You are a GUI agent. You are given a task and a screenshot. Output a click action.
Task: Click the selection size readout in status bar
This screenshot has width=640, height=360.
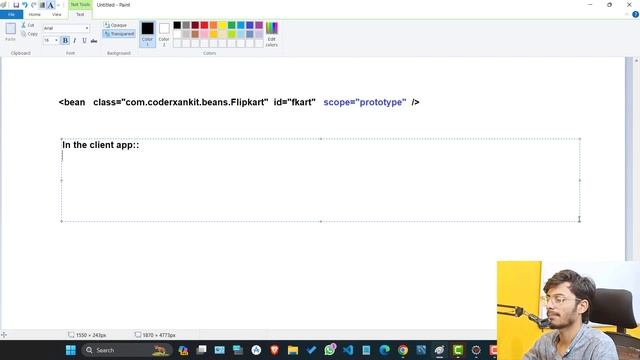click(87, 335)
